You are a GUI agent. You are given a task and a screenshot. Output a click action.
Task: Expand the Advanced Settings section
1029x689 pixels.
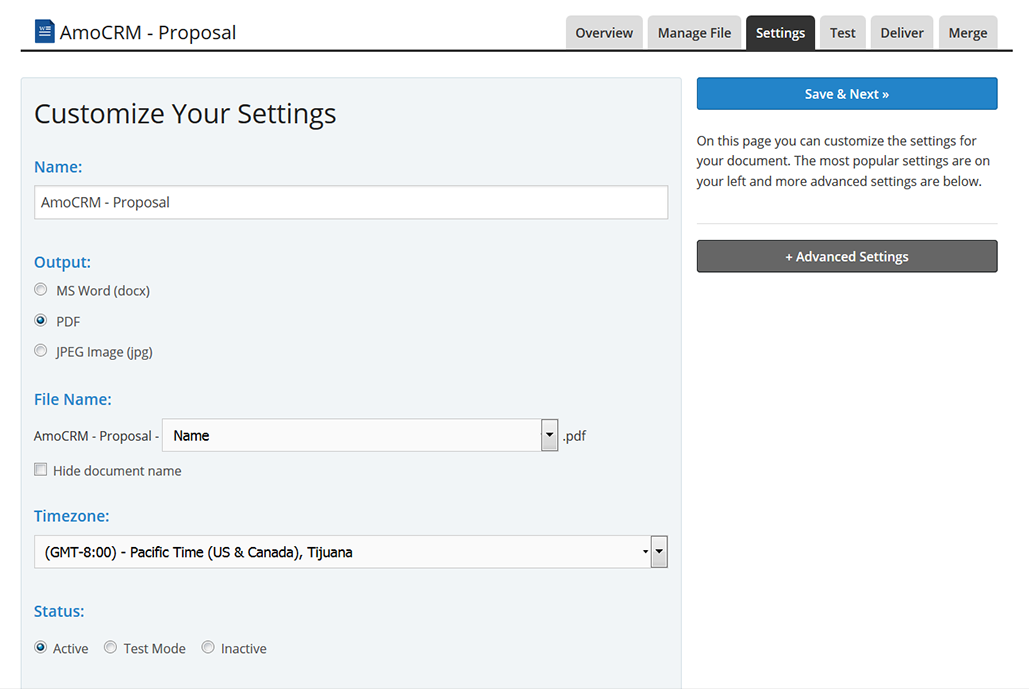[x=846, y=257]
